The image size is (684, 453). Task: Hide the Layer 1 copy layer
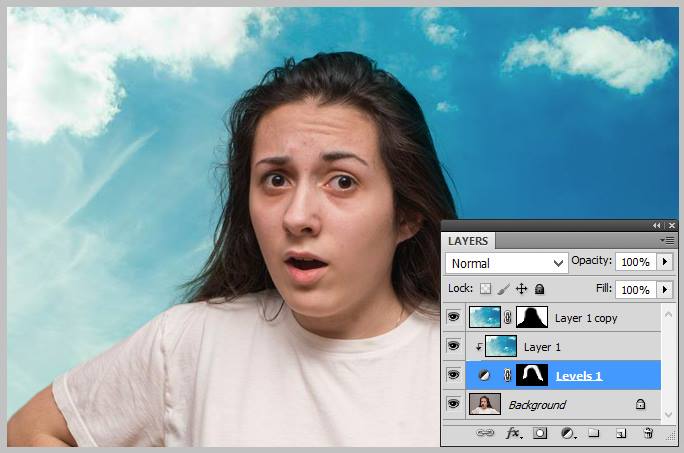tap(453, 317)
